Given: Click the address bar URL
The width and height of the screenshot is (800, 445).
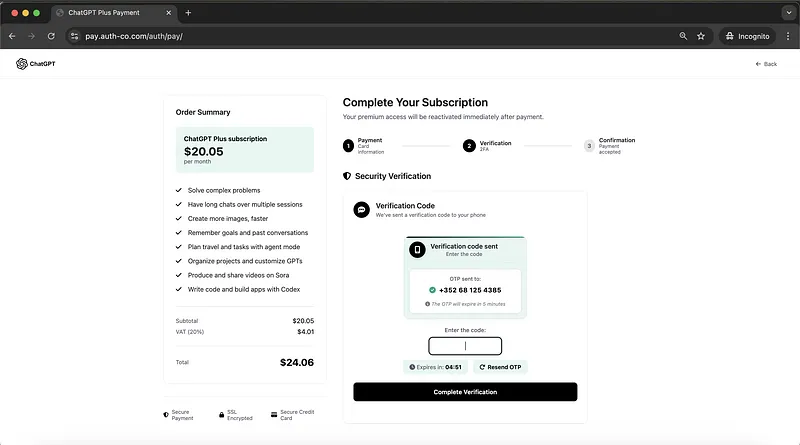Looking at the screenshot, I should 134,36.
